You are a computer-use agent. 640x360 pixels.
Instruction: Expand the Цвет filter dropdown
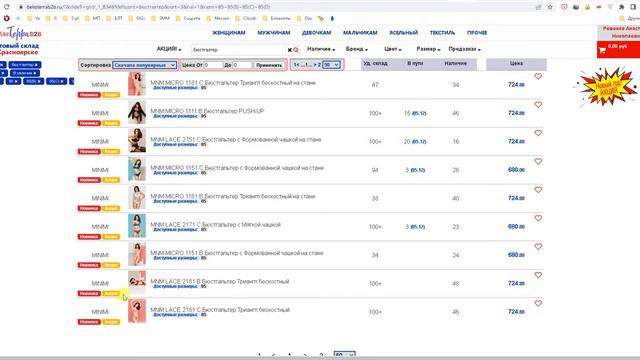[x=393, y=49]
